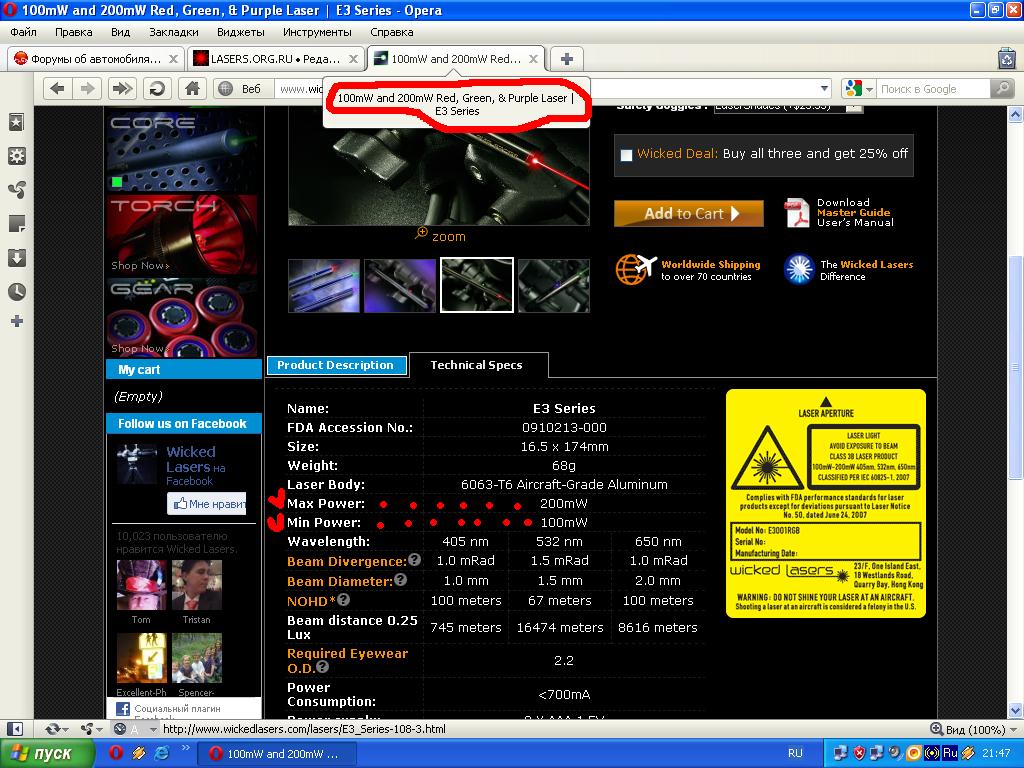The image size is (1024, 768).
Task: Click the Веб address type button
Action: point(242,88)
